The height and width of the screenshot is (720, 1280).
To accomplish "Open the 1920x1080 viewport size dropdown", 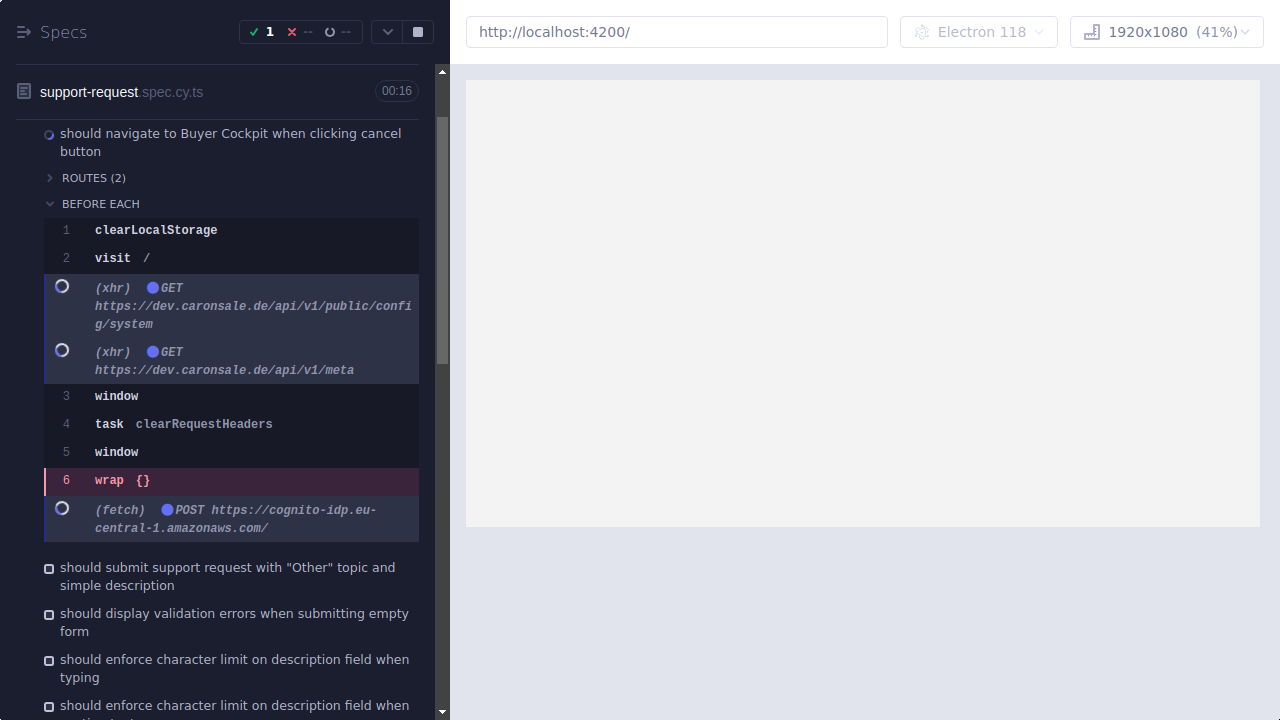I will point(1166,31).
